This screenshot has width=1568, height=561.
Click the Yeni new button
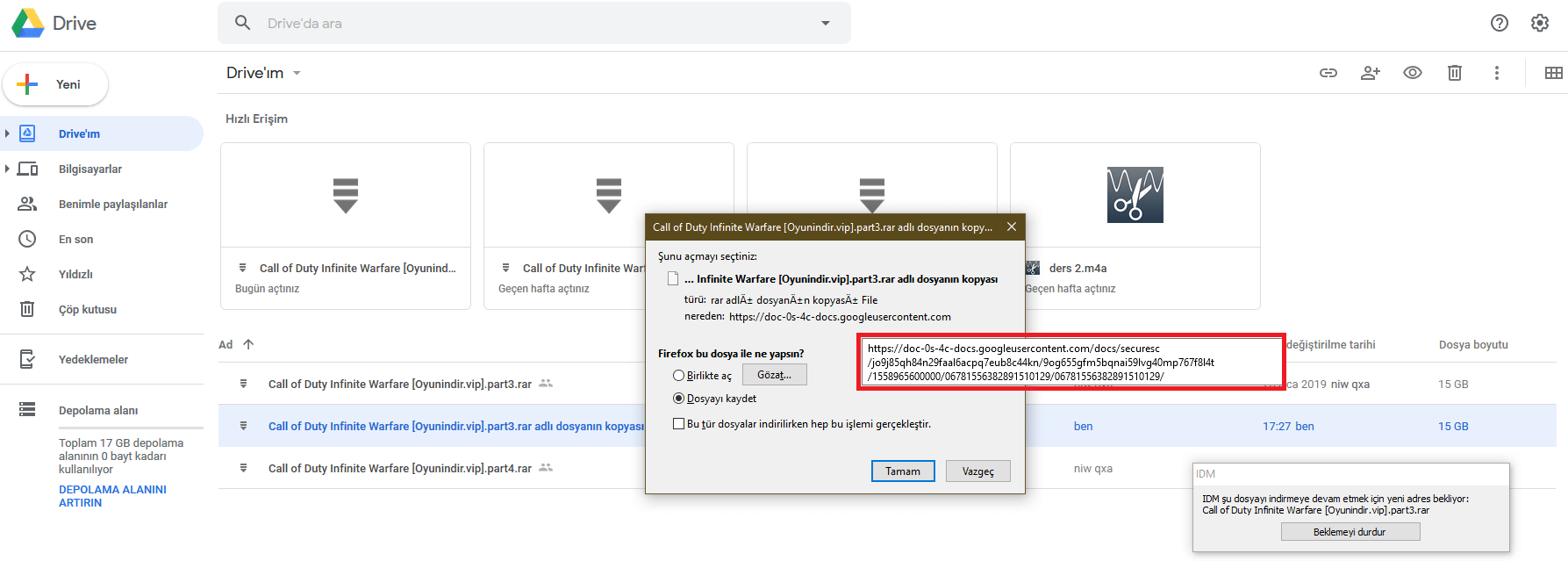[x=55, y=84]
